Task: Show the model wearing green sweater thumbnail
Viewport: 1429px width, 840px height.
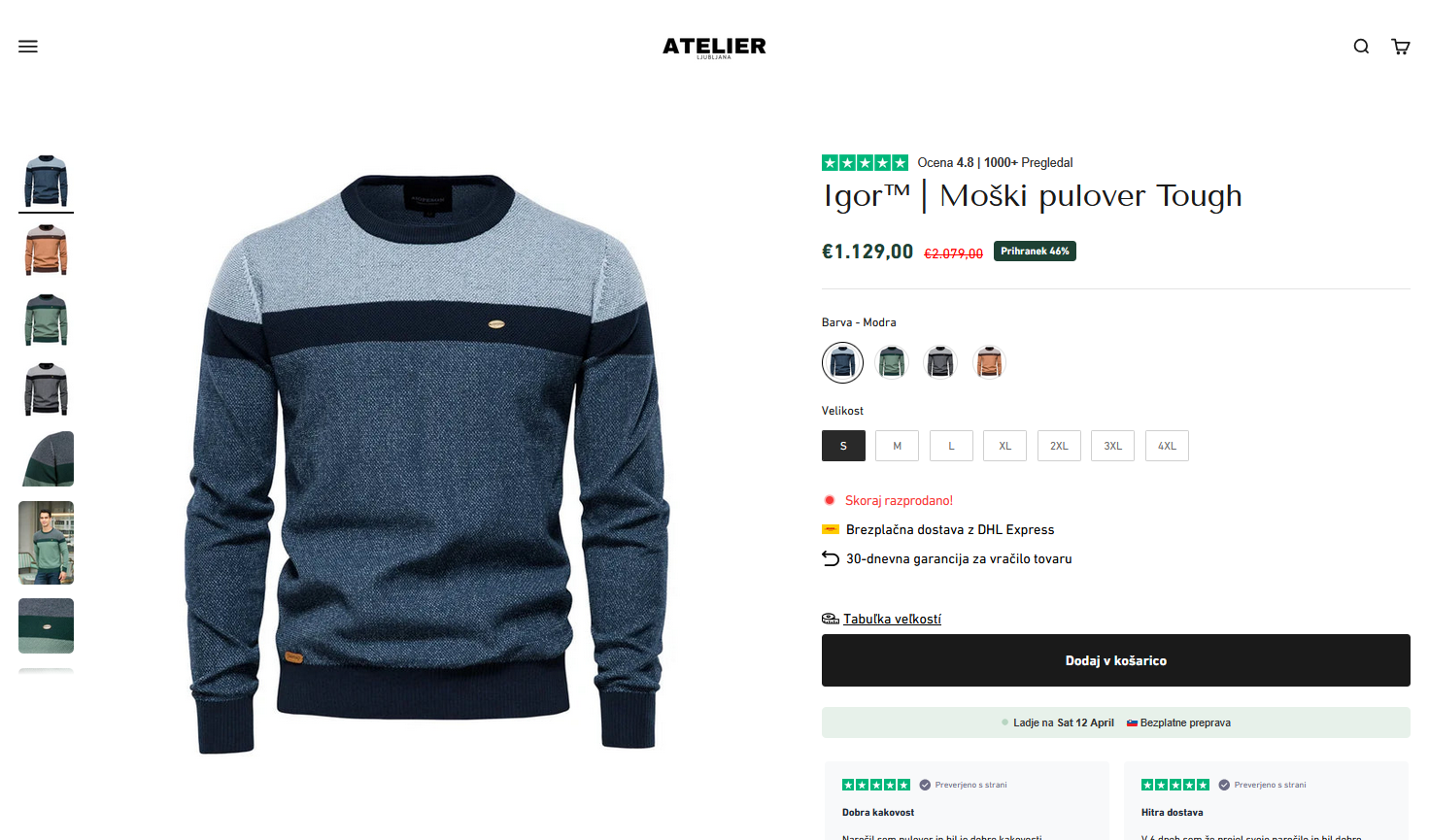Action: click(46, 543)
